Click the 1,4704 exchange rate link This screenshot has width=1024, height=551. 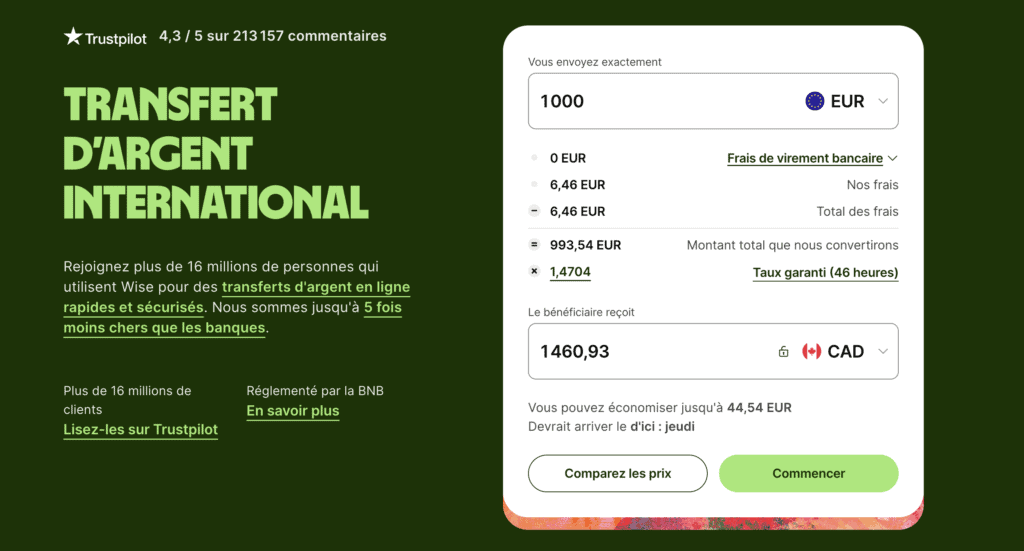(570, 272)
